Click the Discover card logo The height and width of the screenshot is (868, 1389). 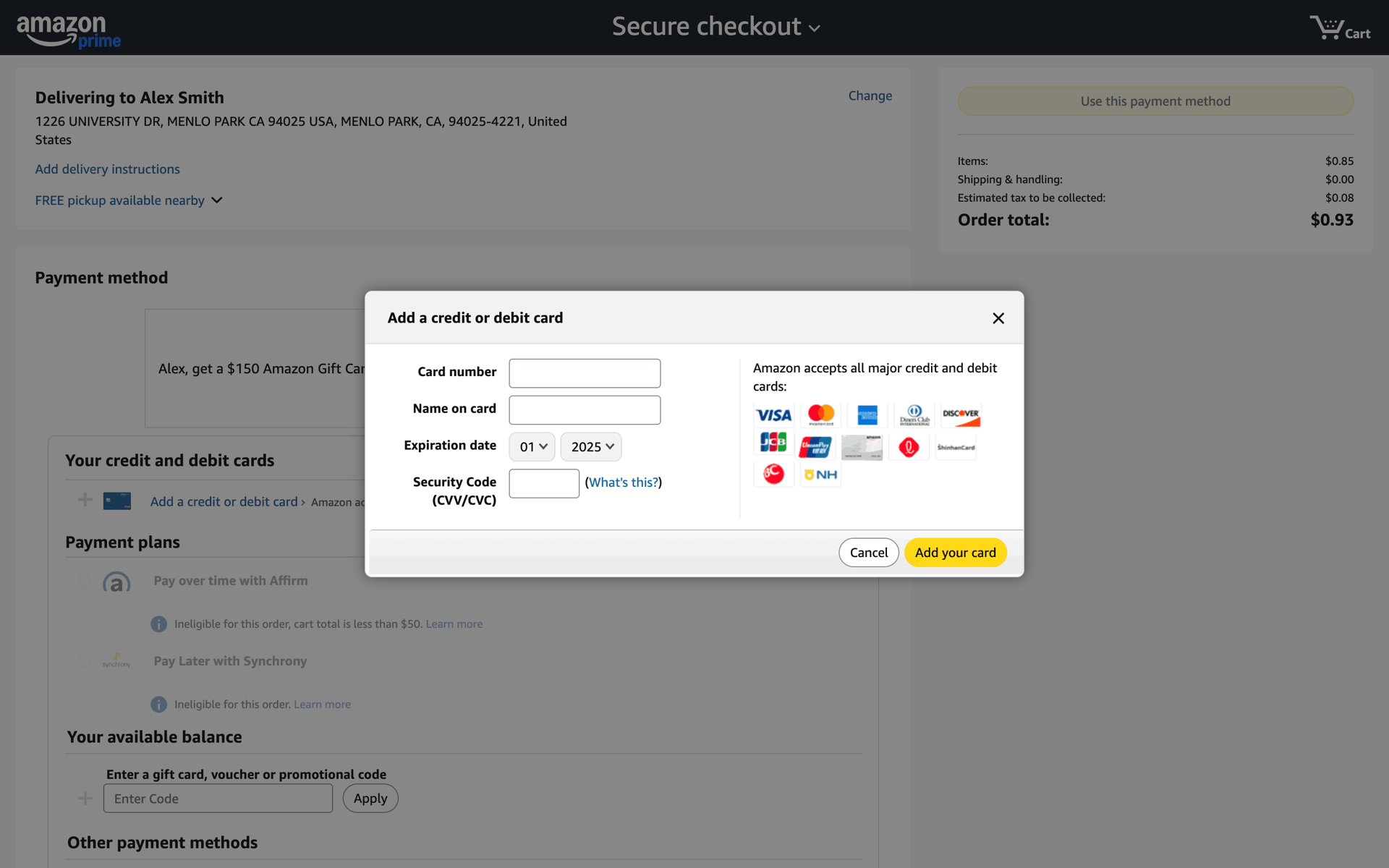click(961, 415)
